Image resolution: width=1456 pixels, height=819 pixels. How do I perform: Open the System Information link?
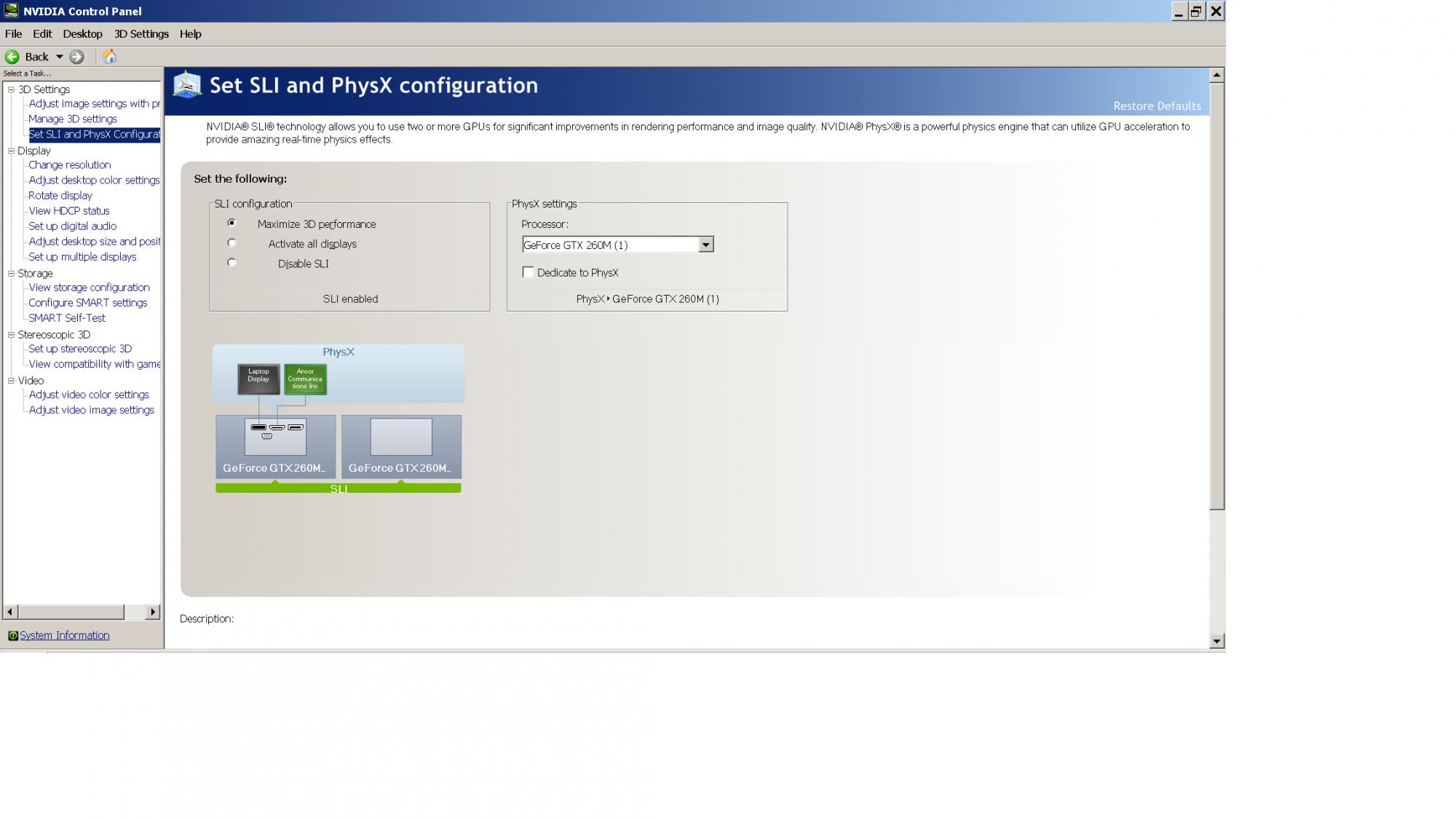[64, 636]
